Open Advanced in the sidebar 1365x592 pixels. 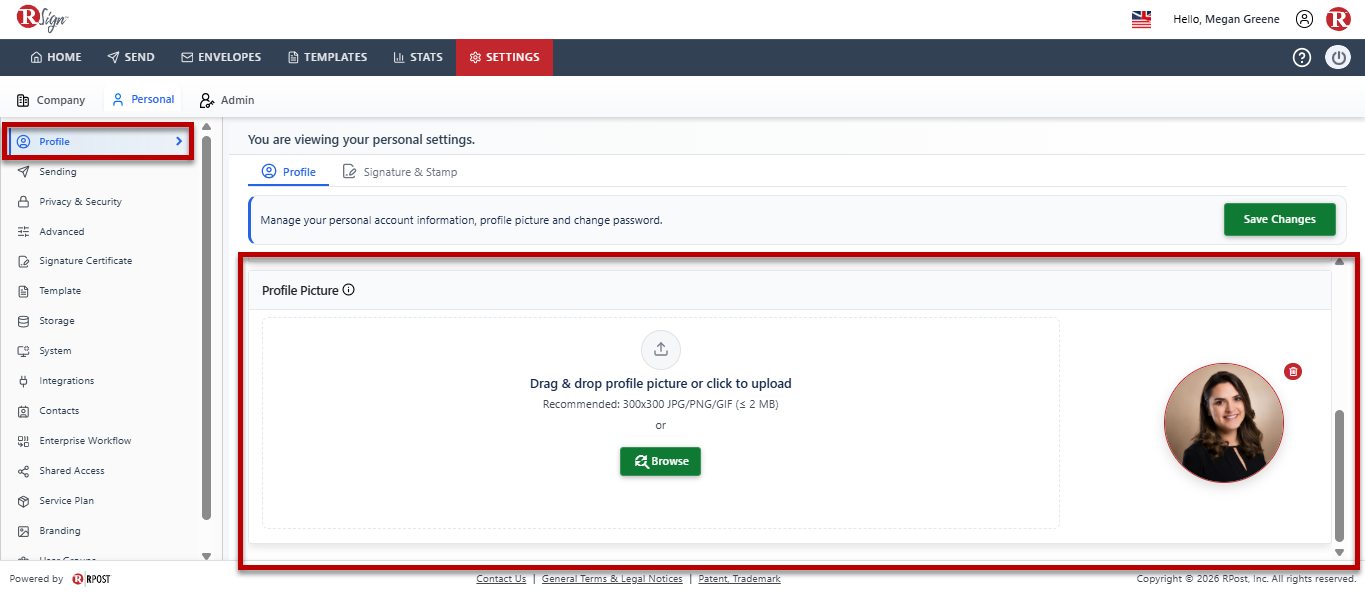point(62,232)
